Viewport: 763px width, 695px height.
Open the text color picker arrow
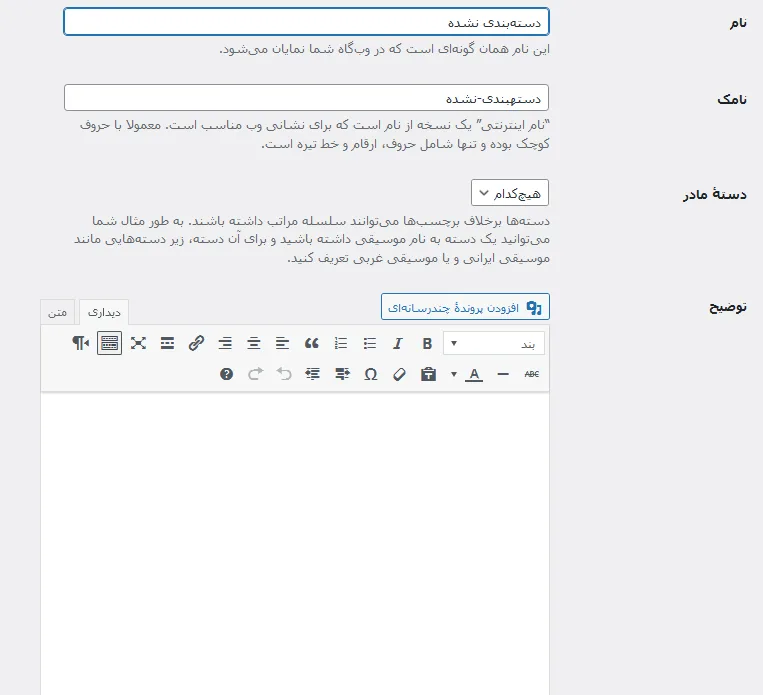pos(454,374)
